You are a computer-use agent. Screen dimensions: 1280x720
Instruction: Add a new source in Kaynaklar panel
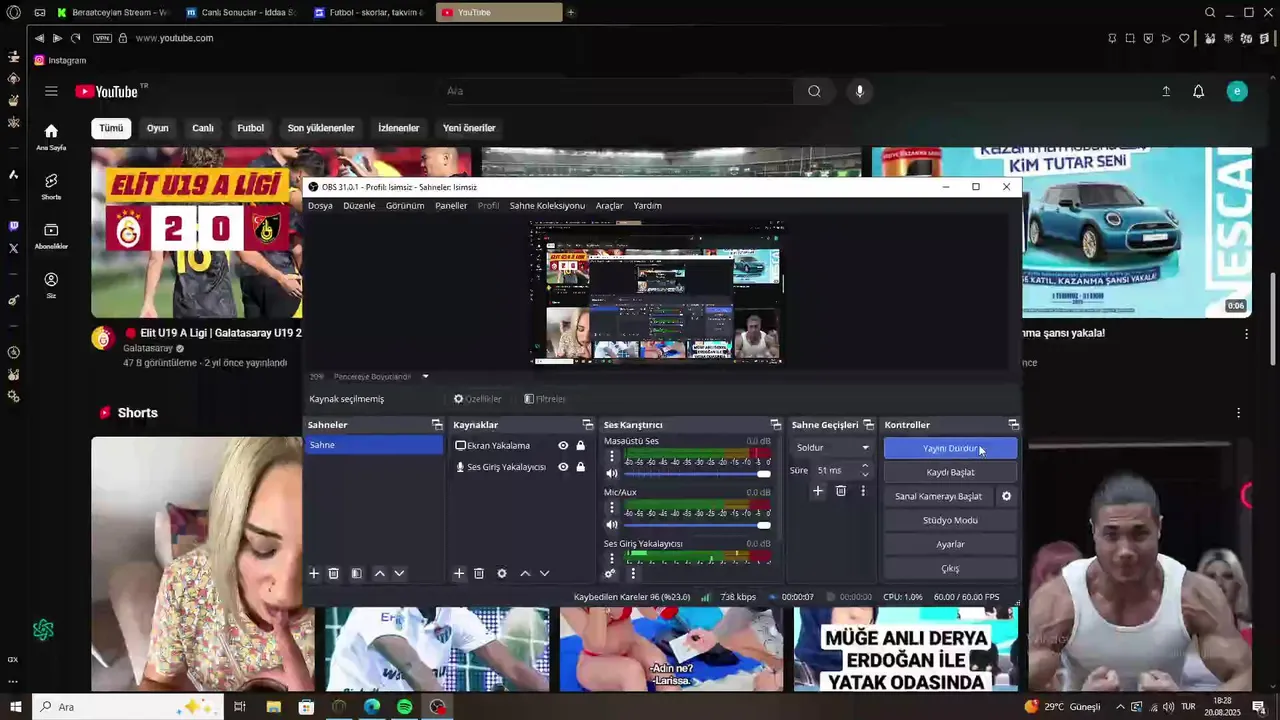458,573
